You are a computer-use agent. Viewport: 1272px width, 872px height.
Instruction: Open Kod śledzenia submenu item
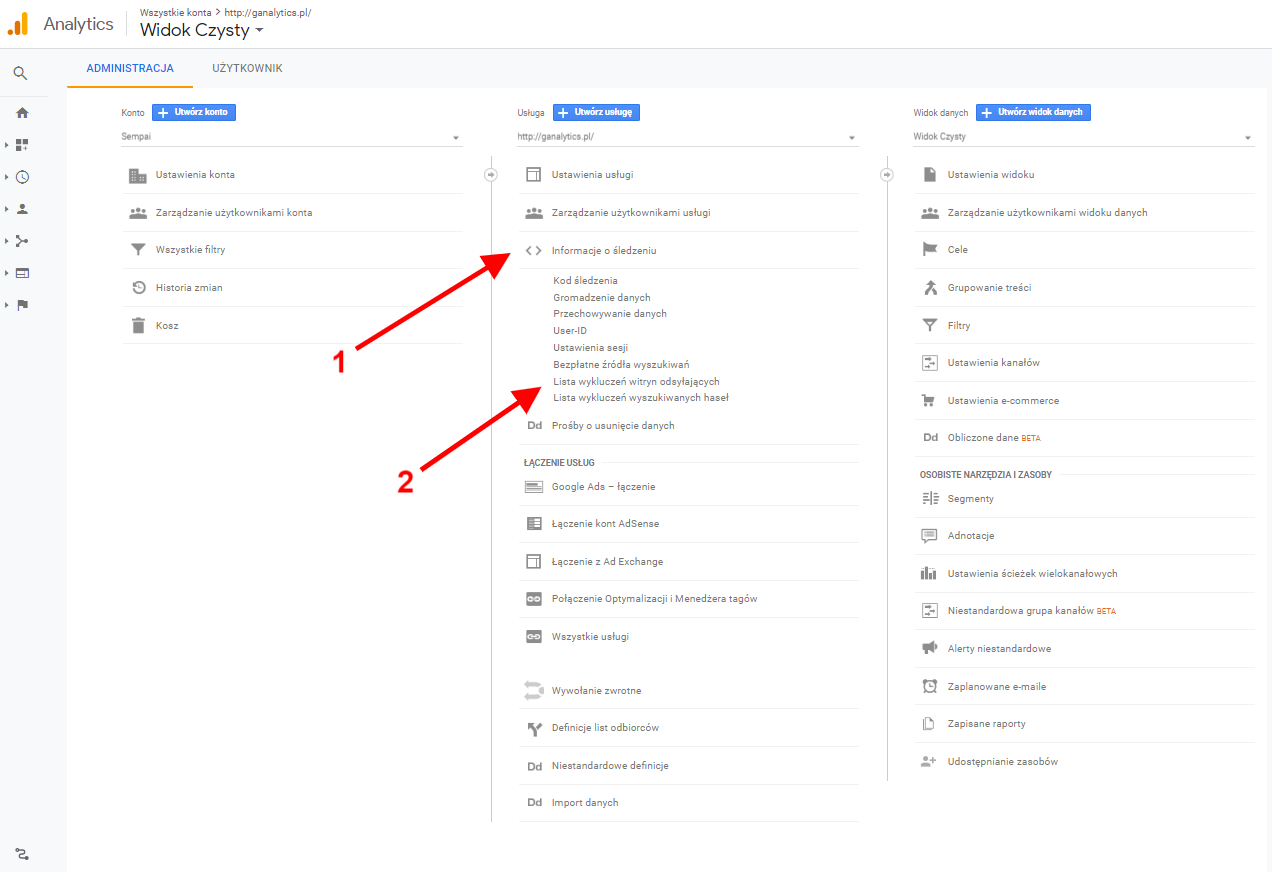coord(585,281)
